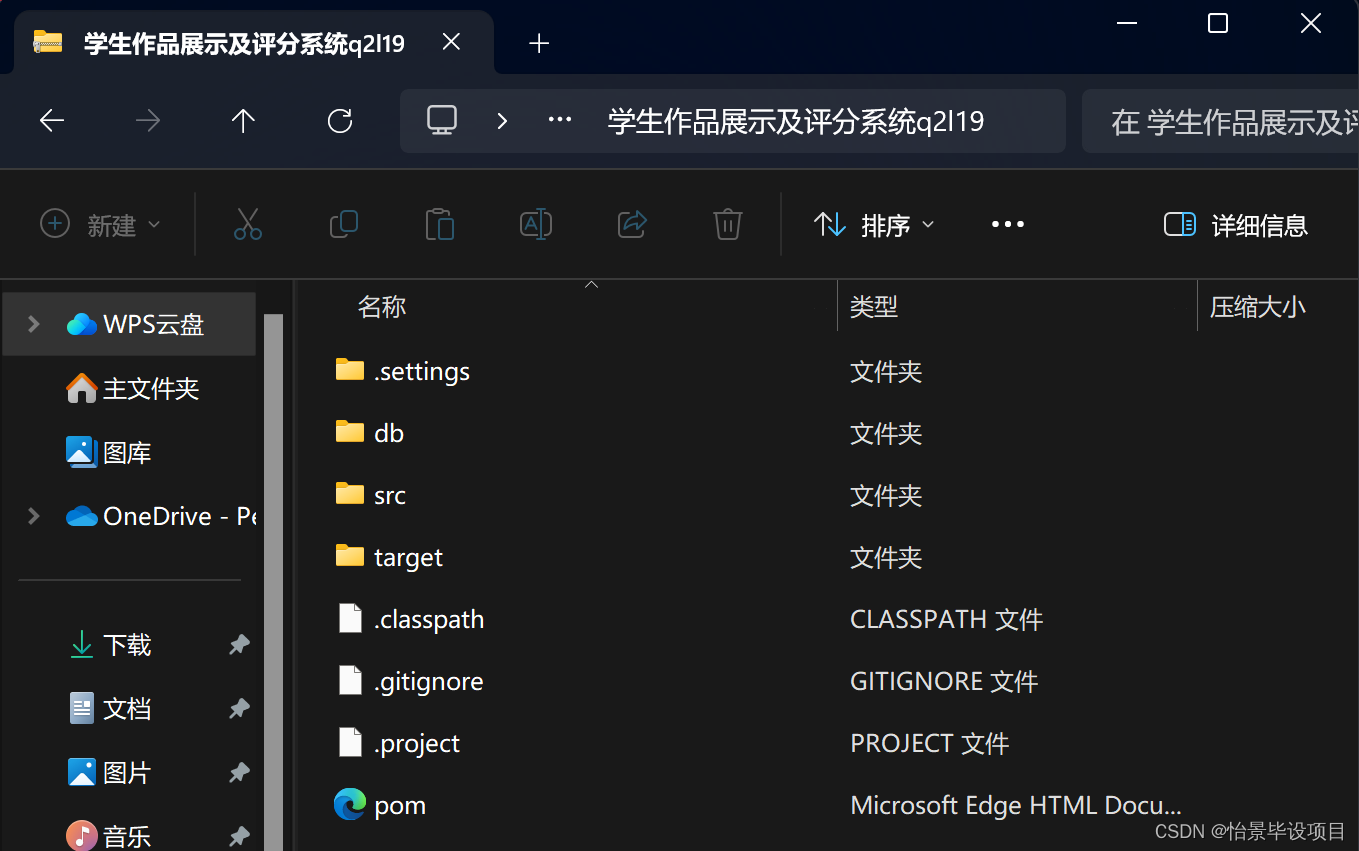Select the db folder
The width and height of the screenshot is (1359, 851).
pyautogui.click(x=388, y=433)
